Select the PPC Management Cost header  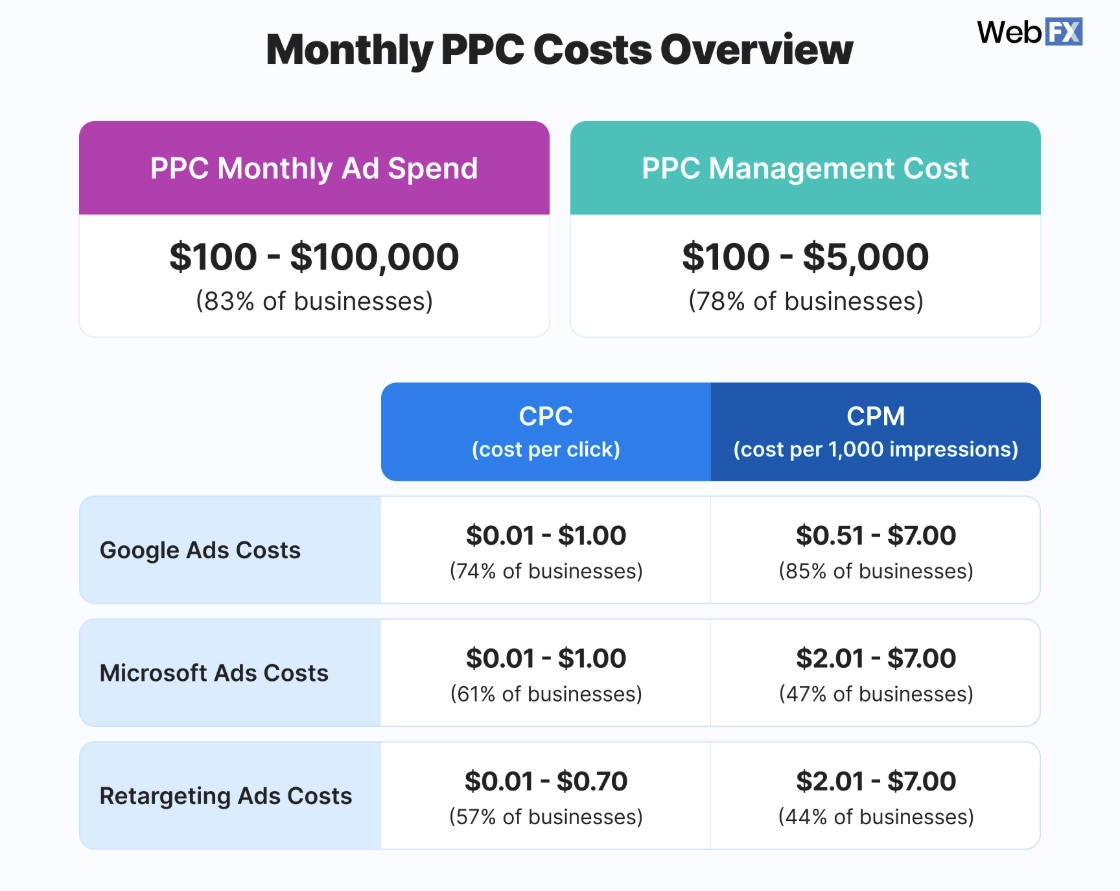805,168
